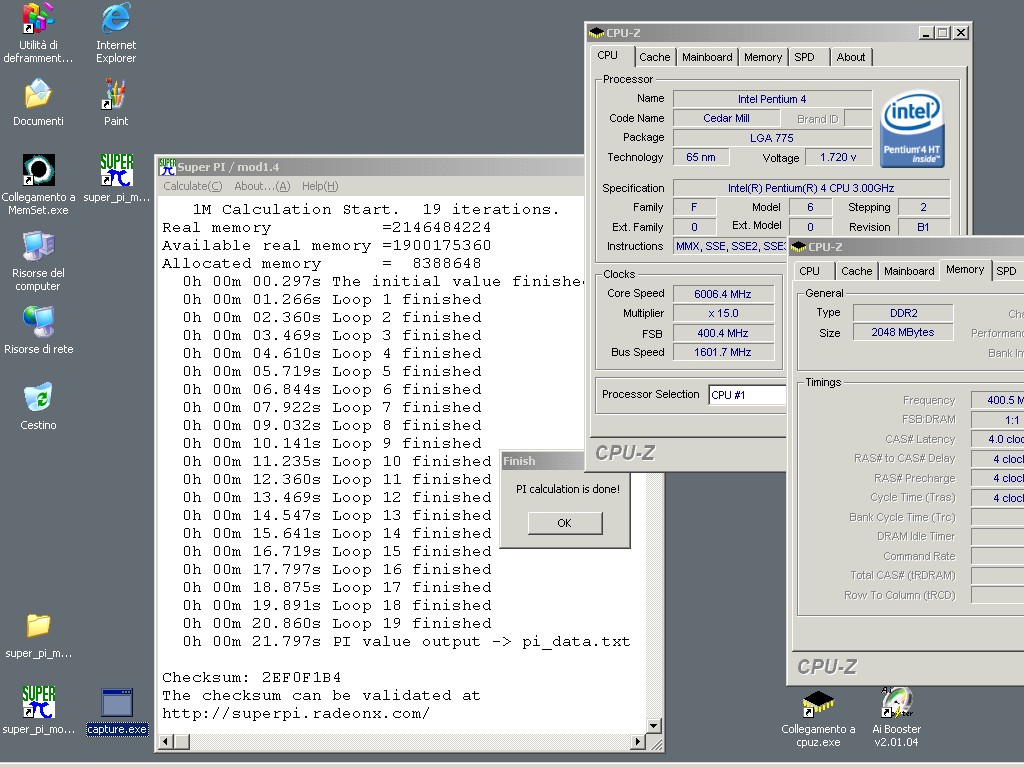The image size is (1024, 768).
Task: Switch to the About tab in CPU-Z
Action: 851,57
